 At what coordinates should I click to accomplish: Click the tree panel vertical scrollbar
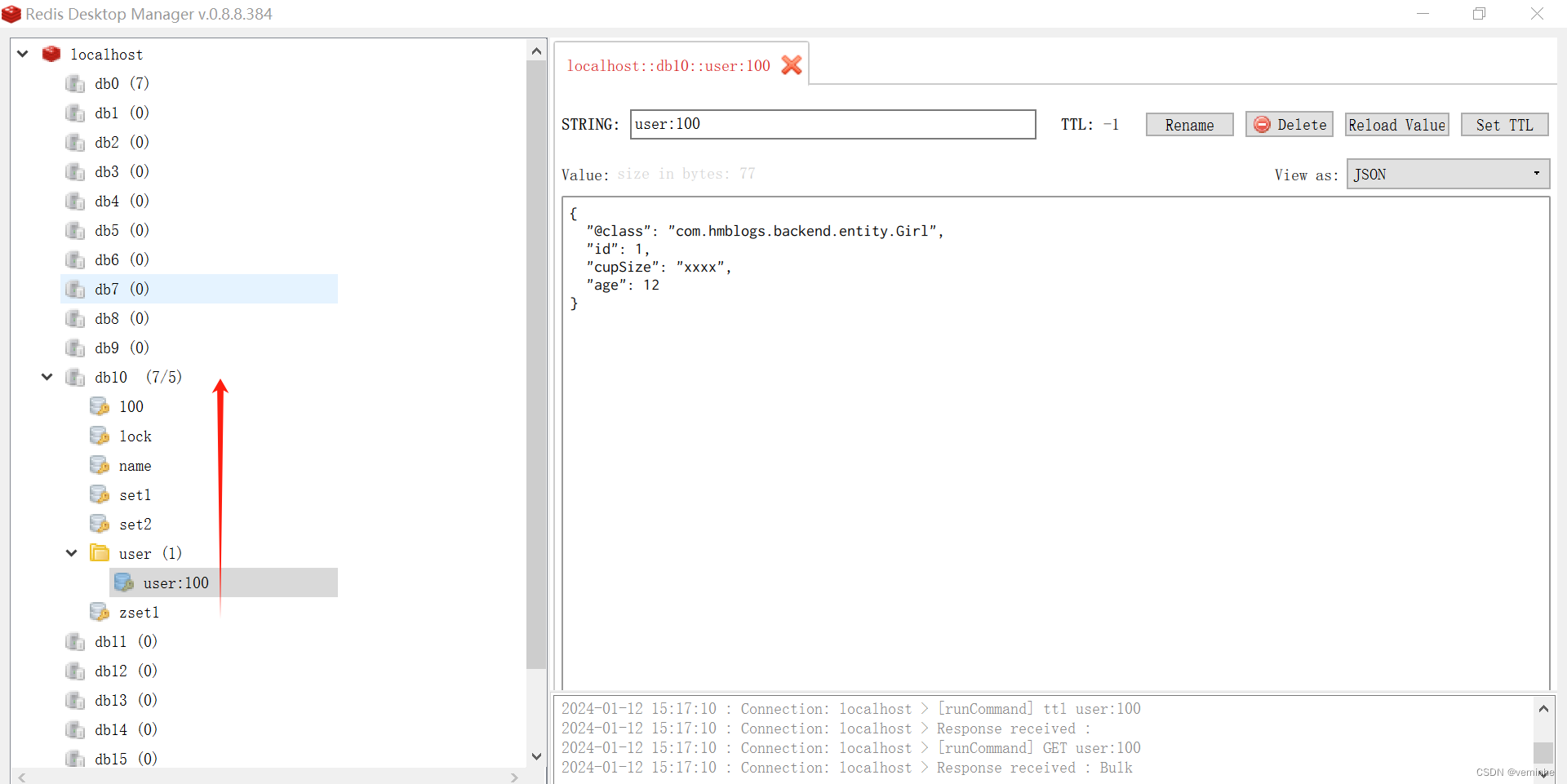coord(536,365)
